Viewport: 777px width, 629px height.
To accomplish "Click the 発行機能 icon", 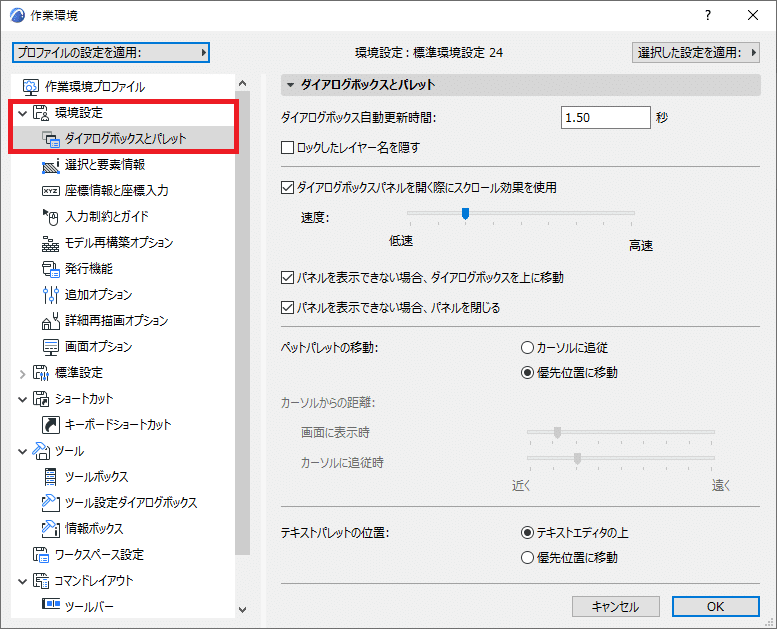I will [x=51, y=269].
